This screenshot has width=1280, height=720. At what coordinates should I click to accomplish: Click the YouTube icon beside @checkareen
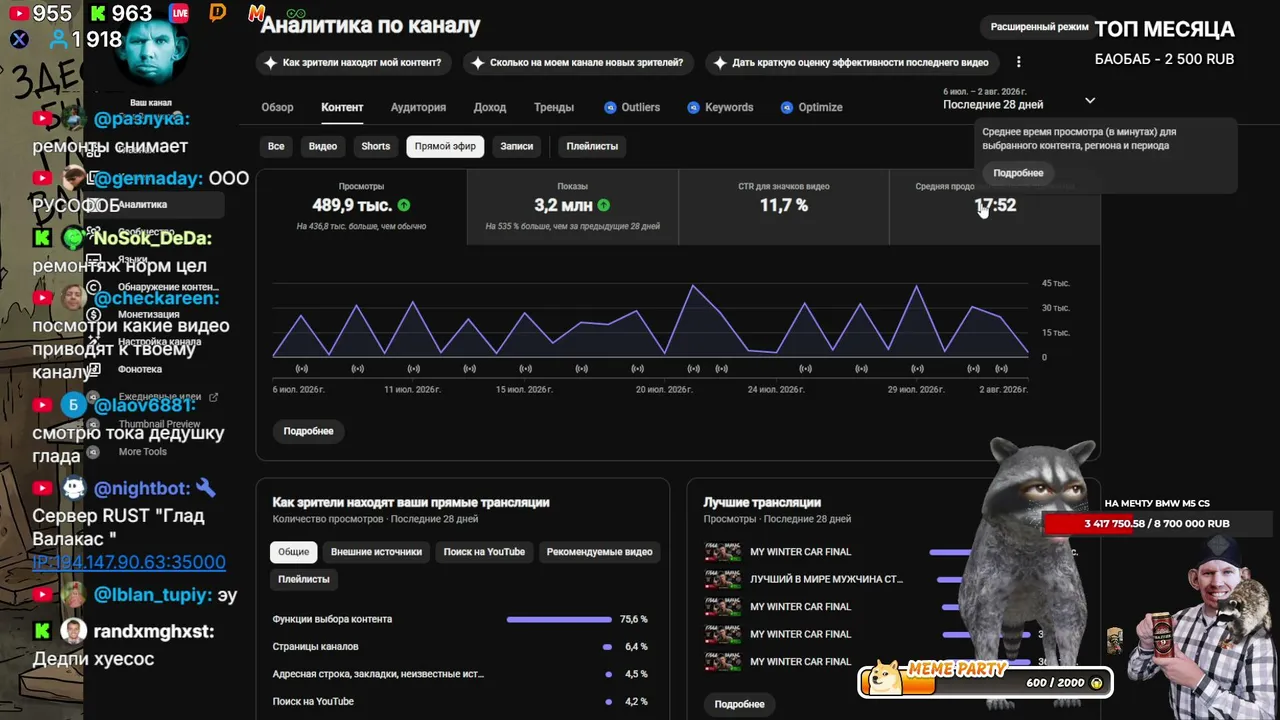pyautogui.click(x=42, y=298)
